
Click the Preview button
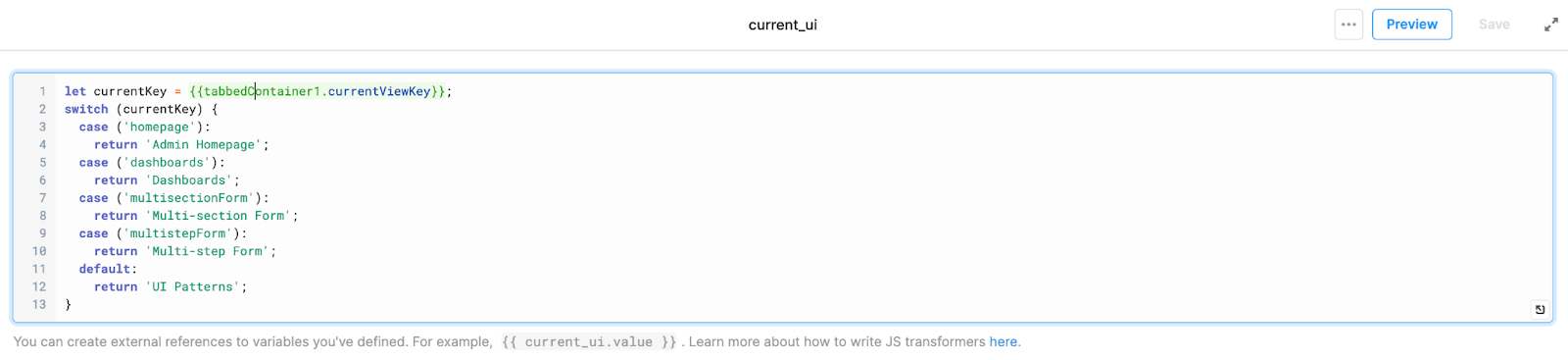tap(1411, 25)
